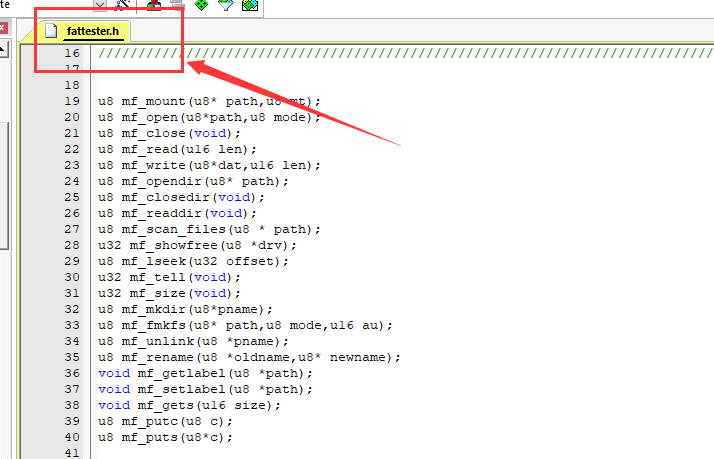Screen dimensions: 714x459
Task: Click the mf_lseek(u32 offset) line
Action: (193, 261)
